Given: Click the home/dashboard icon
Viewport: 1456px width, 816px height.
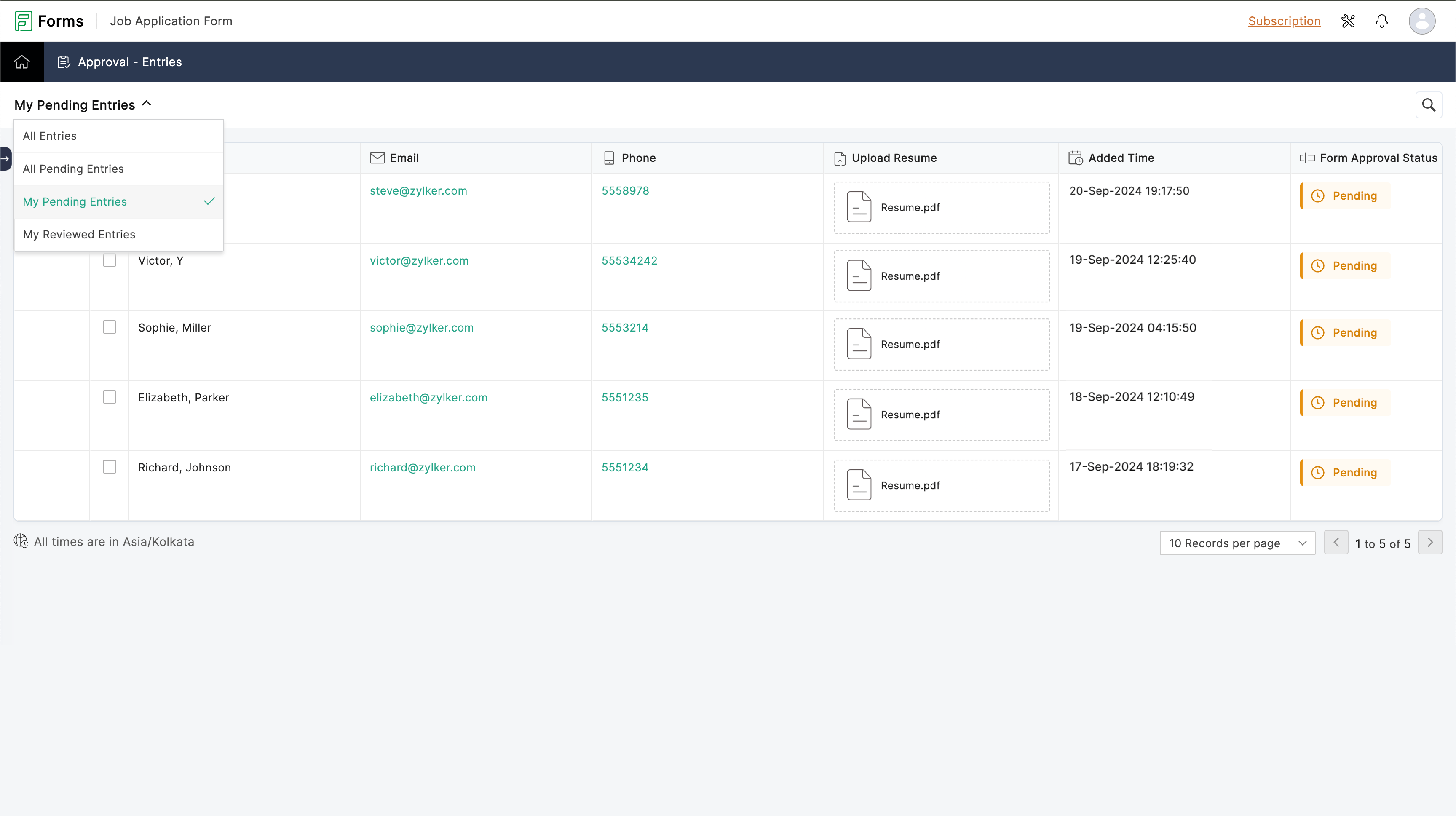Looking at the screenshot, I should [22, 62].
